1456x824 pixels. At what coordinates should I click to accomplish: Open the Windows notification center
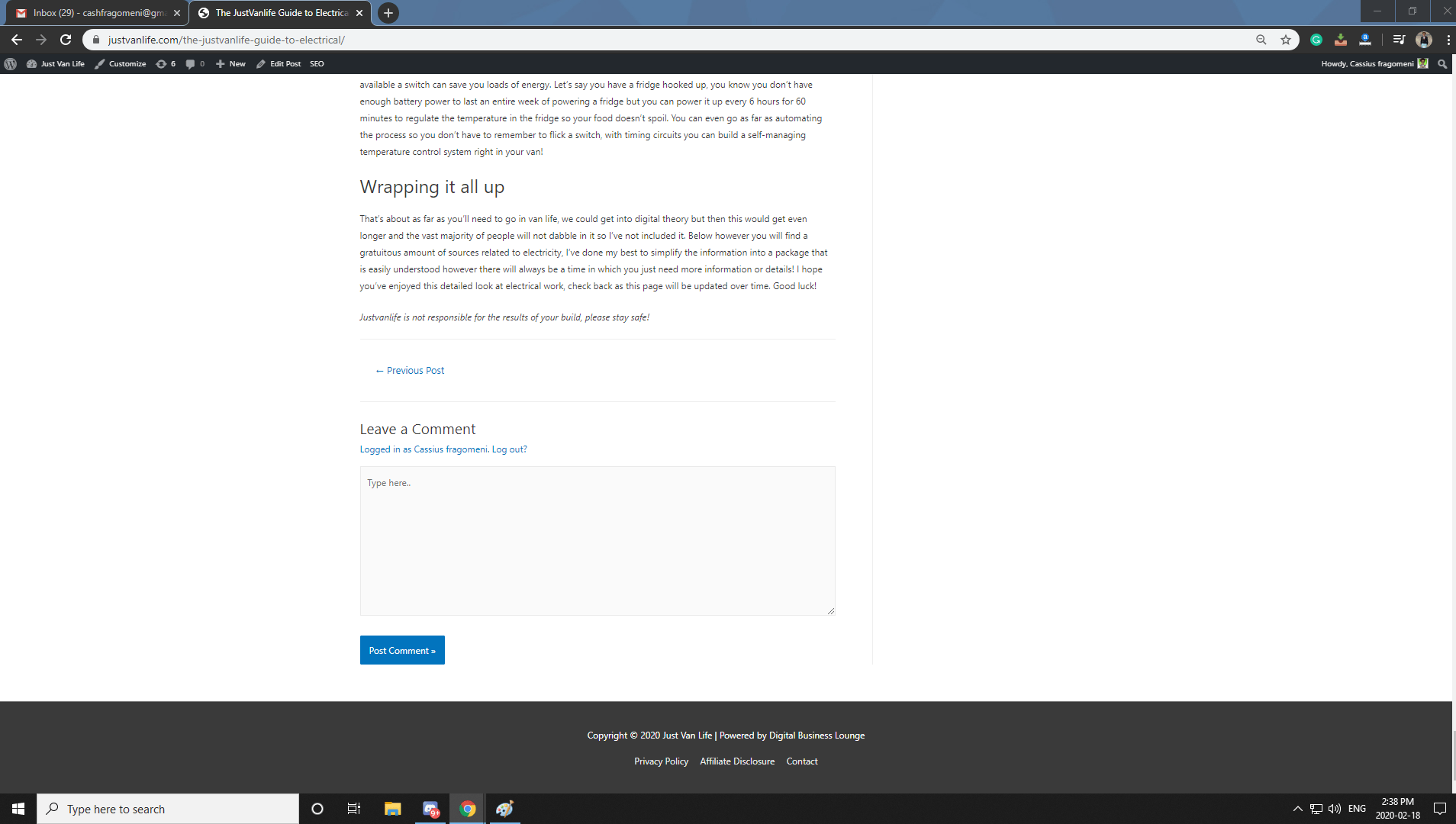pos(1439,809)
